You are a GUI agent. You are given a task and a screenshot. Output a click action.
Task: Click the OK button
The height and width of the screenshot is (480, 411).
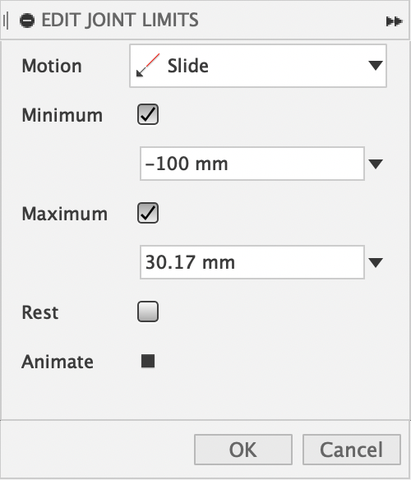(x=243, y=449)
